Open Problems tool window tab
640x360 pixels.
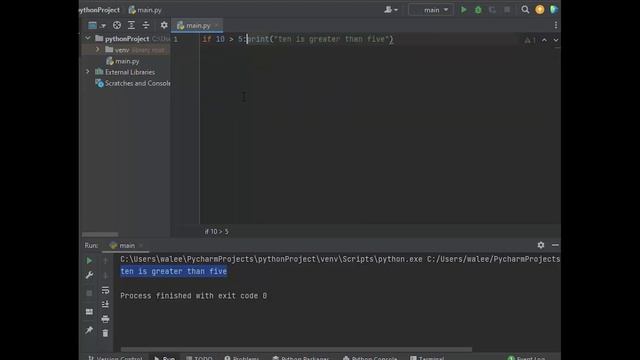coord(242,358)
